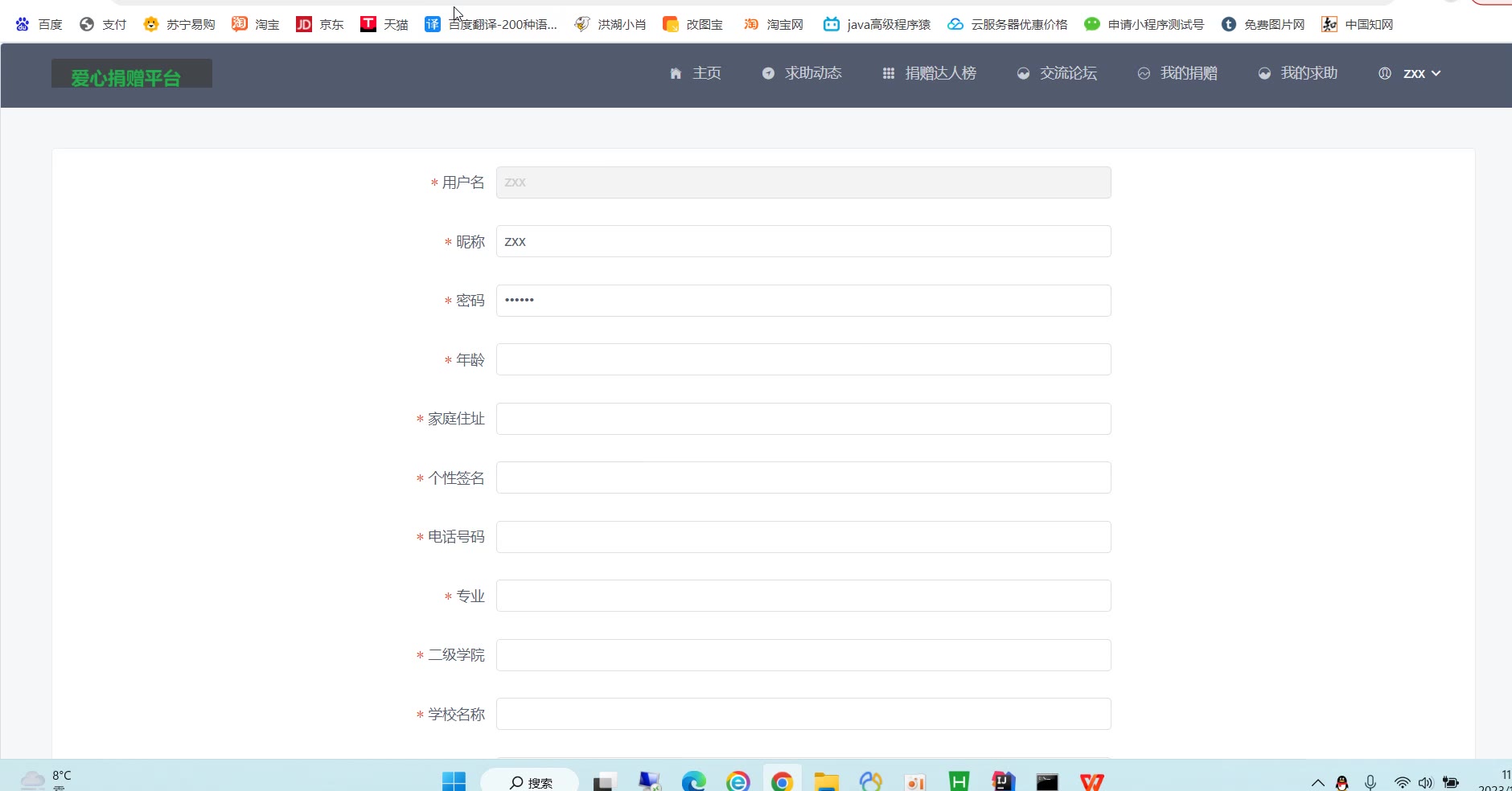1512x791 pixels.
Task: Open the 求助动态 menu item
Action: point(802,73)
